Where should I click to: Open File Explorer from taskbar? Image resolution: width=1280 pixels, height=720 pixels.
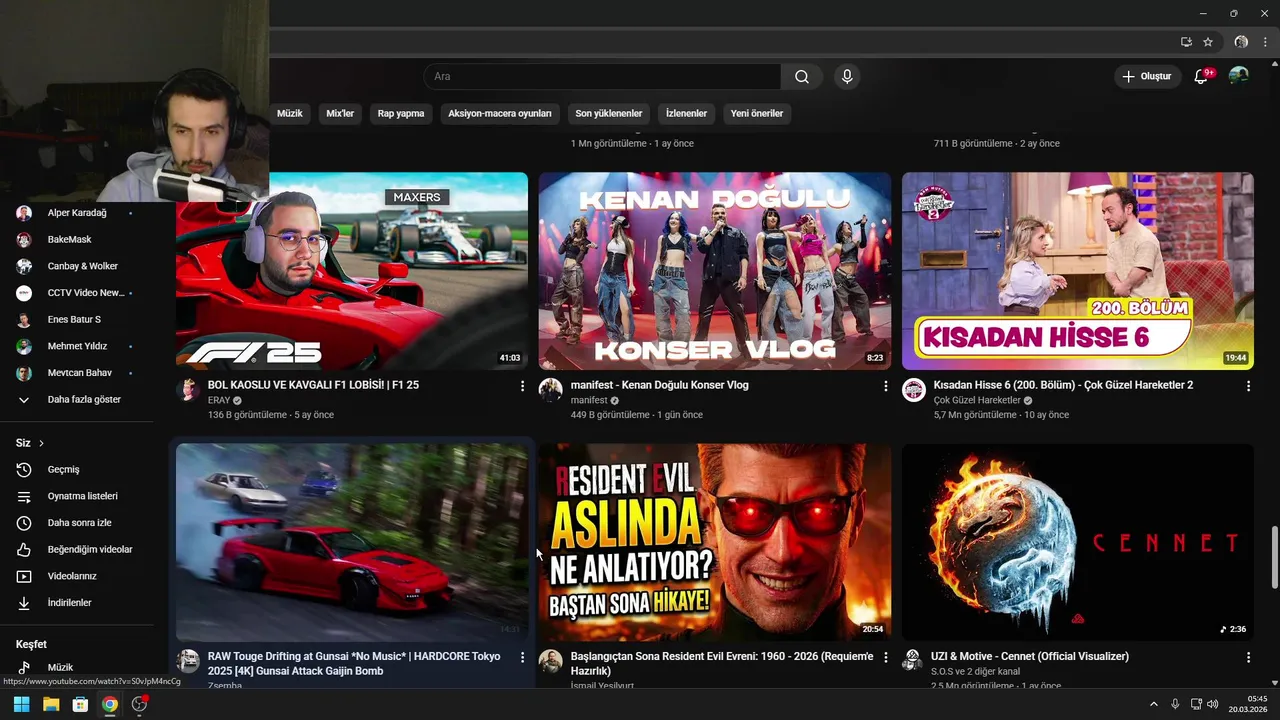pos(51,704)
